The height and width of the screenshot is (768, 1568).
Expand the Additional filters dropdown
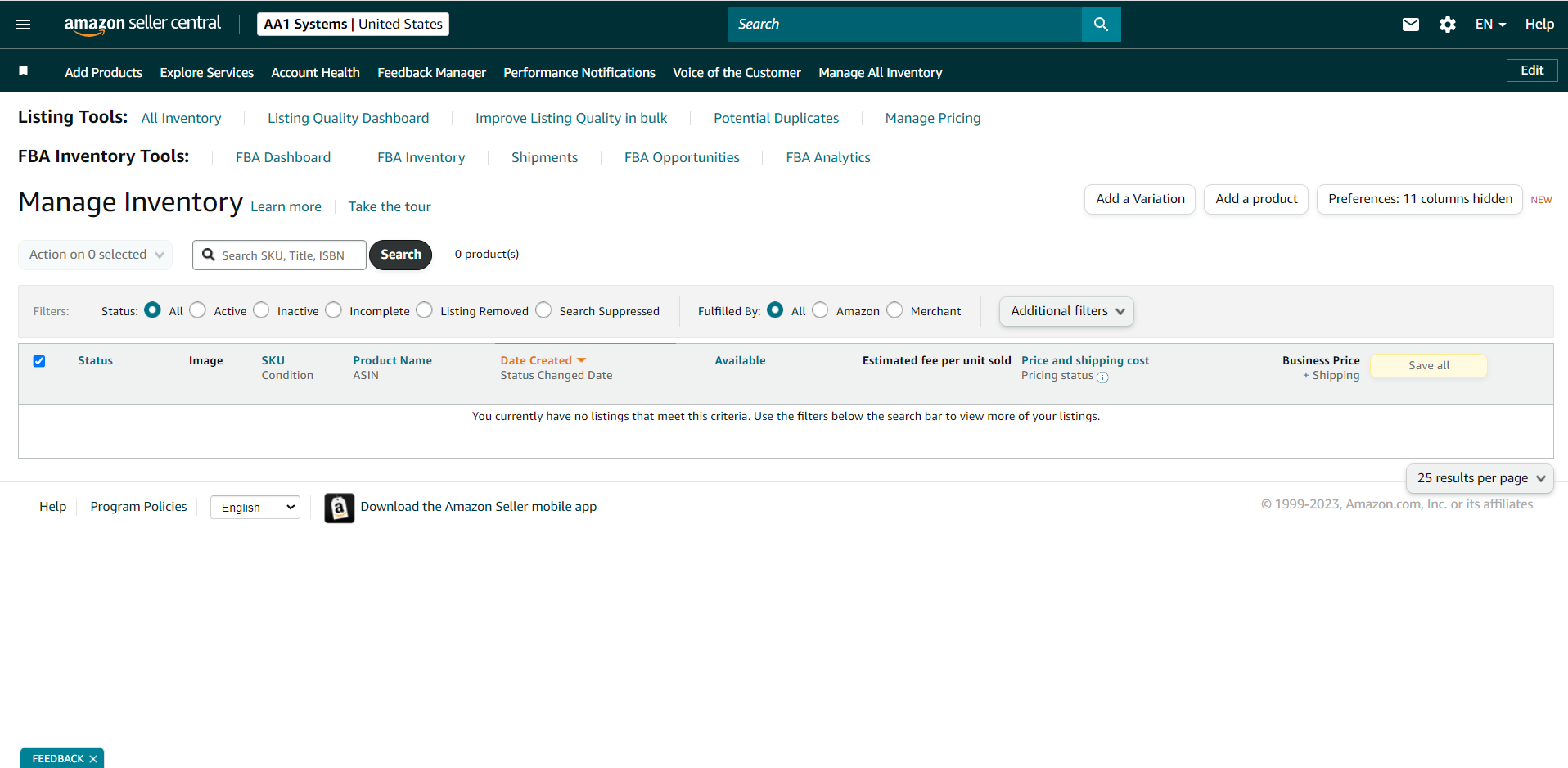click(x=1066, y=311)
